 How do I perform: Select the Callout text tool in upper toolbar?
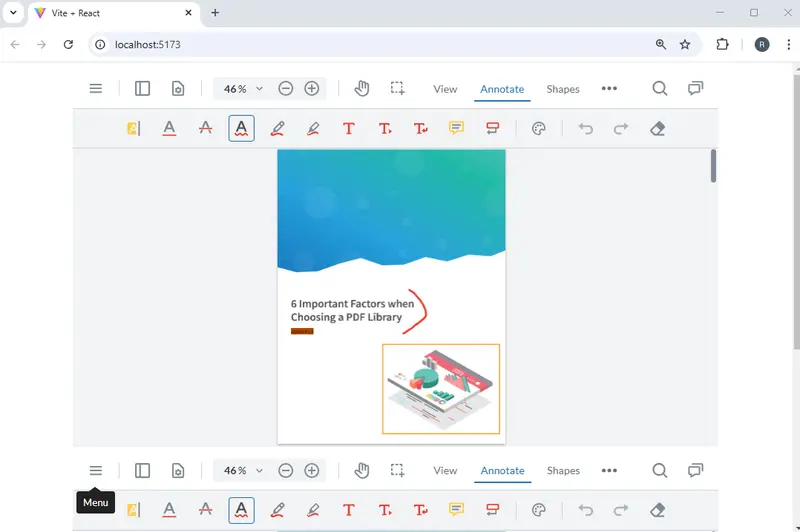[385, 129]
